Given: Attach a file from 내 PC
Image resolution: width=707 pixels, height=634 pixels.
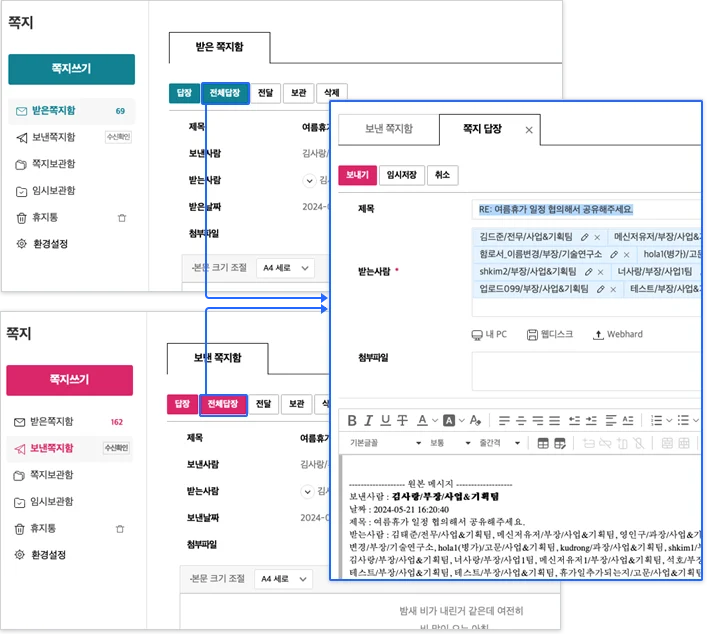Looking at the screenshot, I should tap(489, 334).
